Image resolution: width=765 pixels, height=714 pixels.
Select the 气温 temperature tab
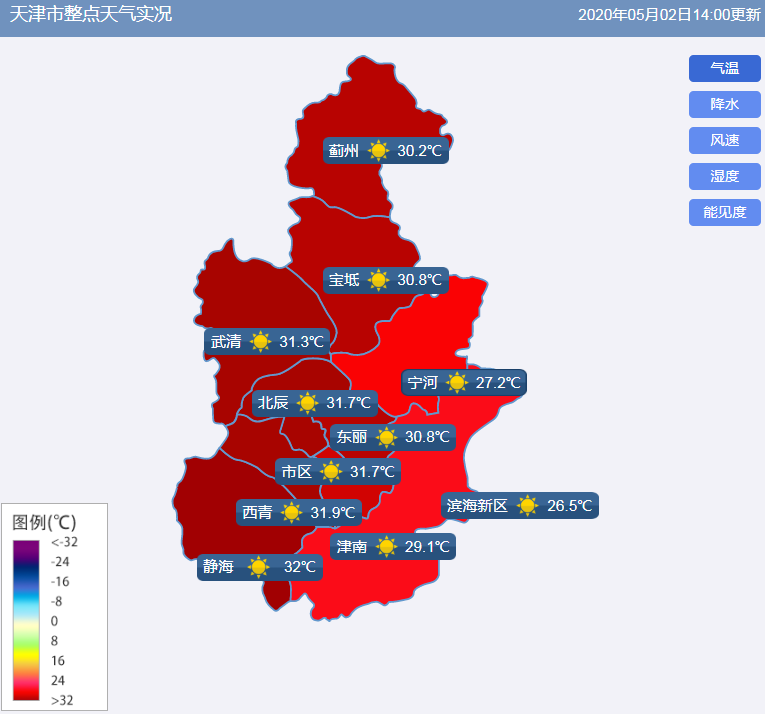pyautogui.click(x=724, y=69)
